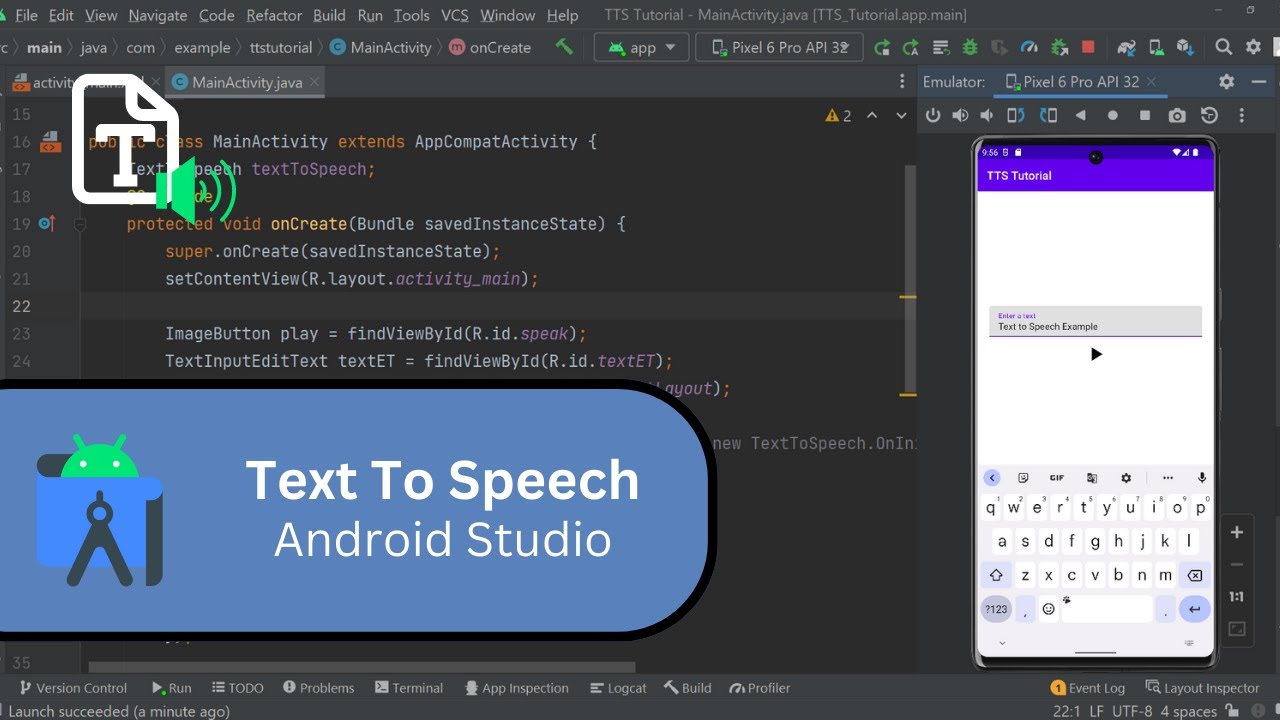Zoom in the emulator view
The width and height of the screenshot is (1280, 720).
tap(1237, 532)
